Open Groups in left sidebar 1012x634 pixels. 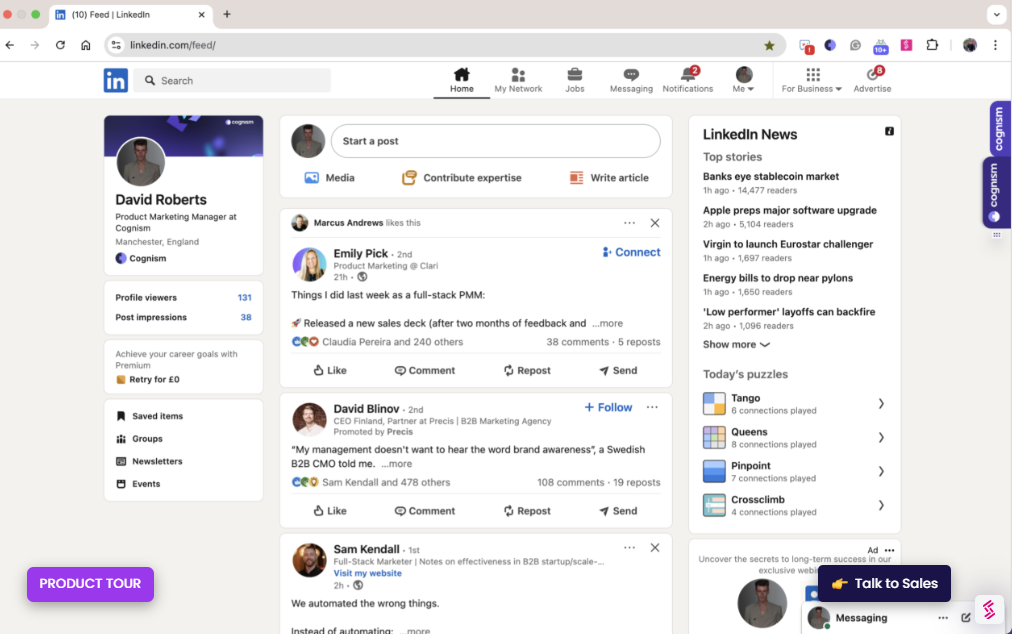click(x=139, y=439)
